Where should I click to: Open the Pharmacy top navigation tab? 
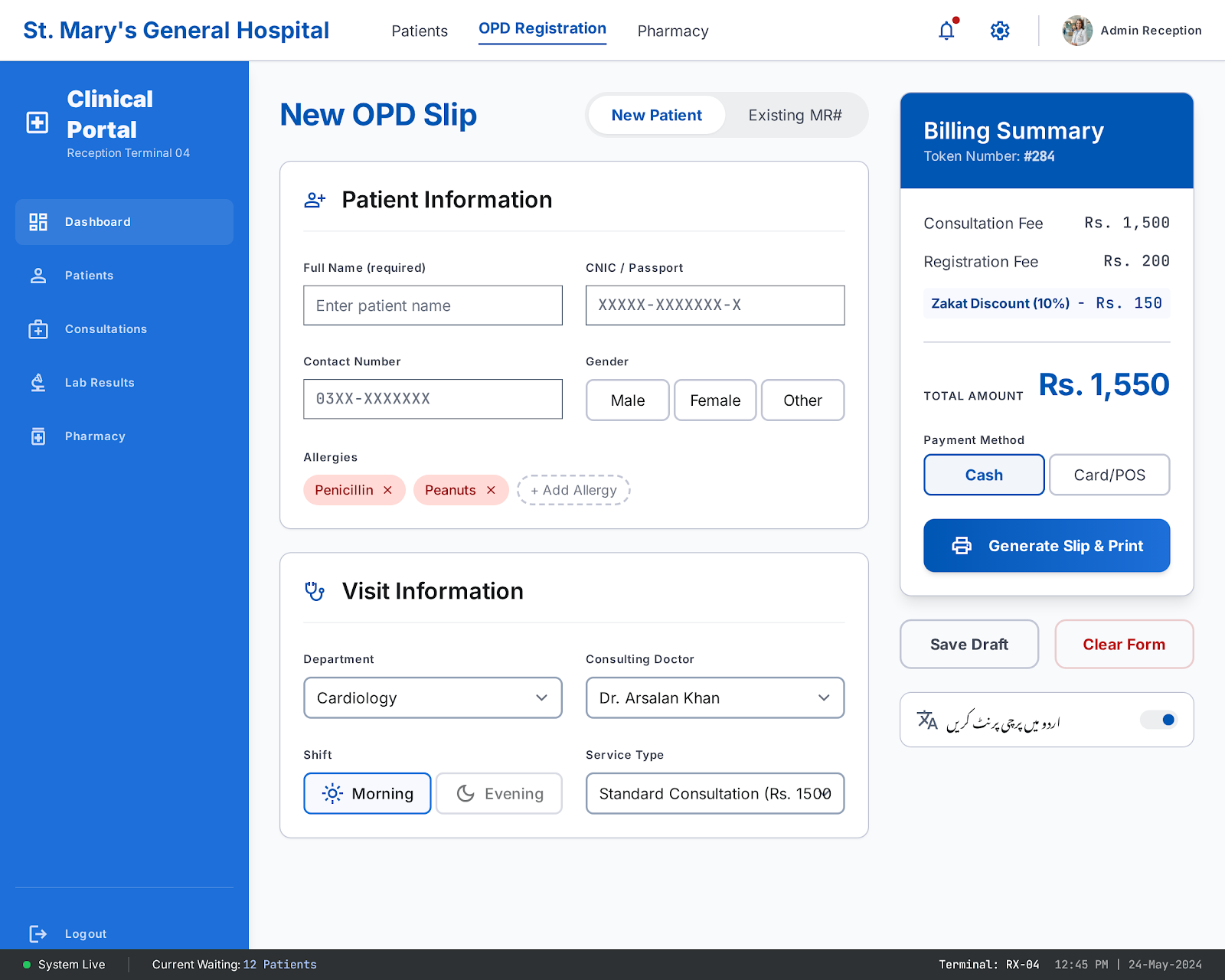pos(673,31)
